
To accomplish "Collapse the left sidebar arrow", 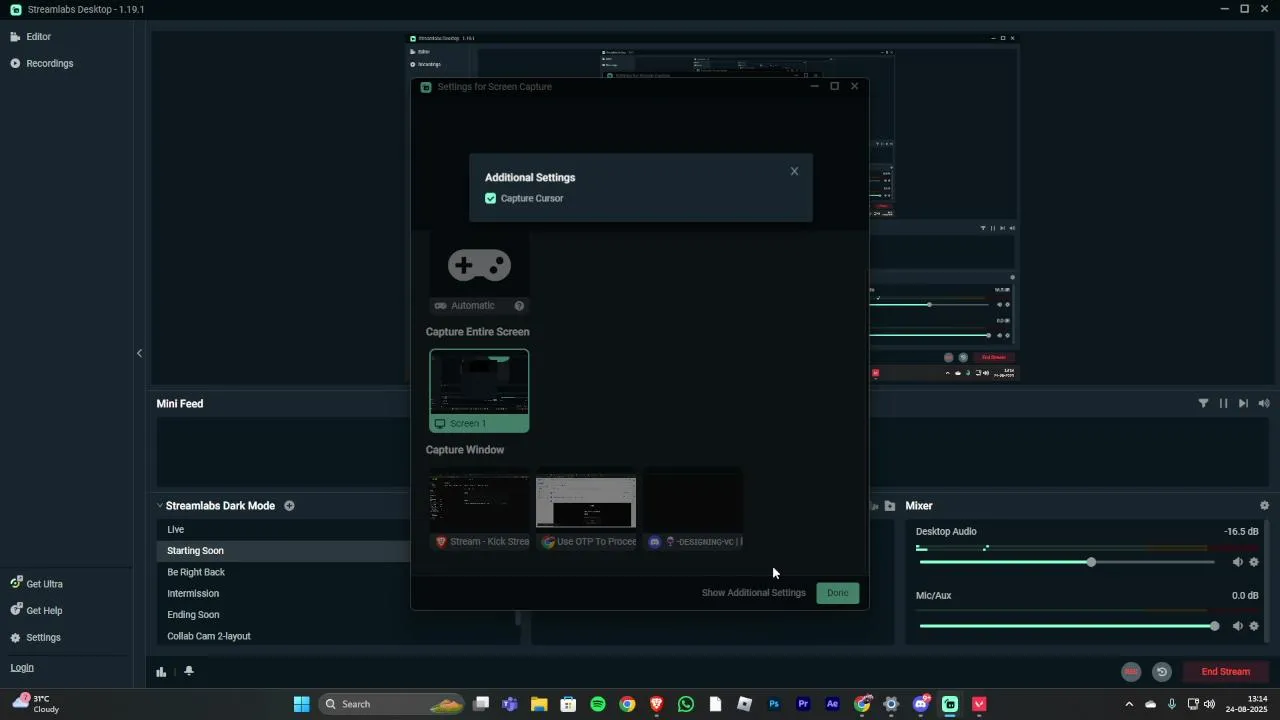I will pos(139,353).
